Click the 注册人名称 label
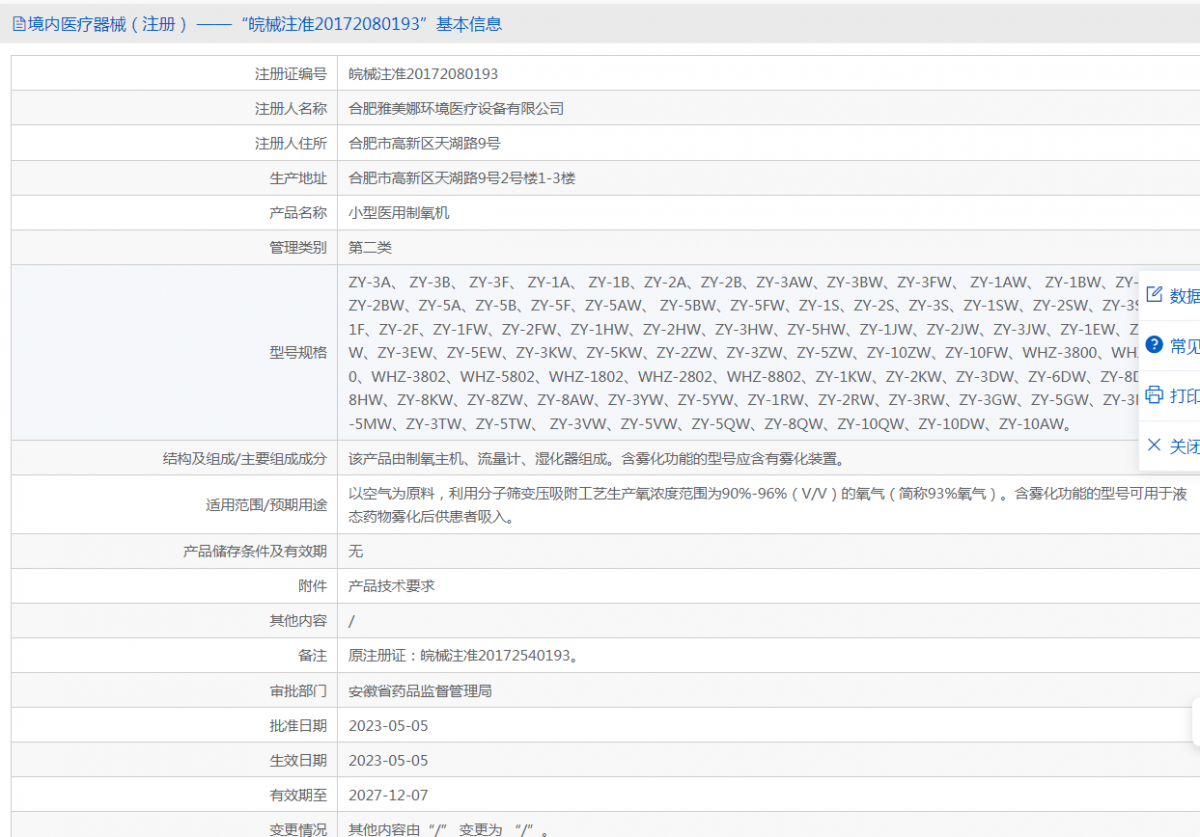The height and width of the screenshot is (837, 1200). 291,108
